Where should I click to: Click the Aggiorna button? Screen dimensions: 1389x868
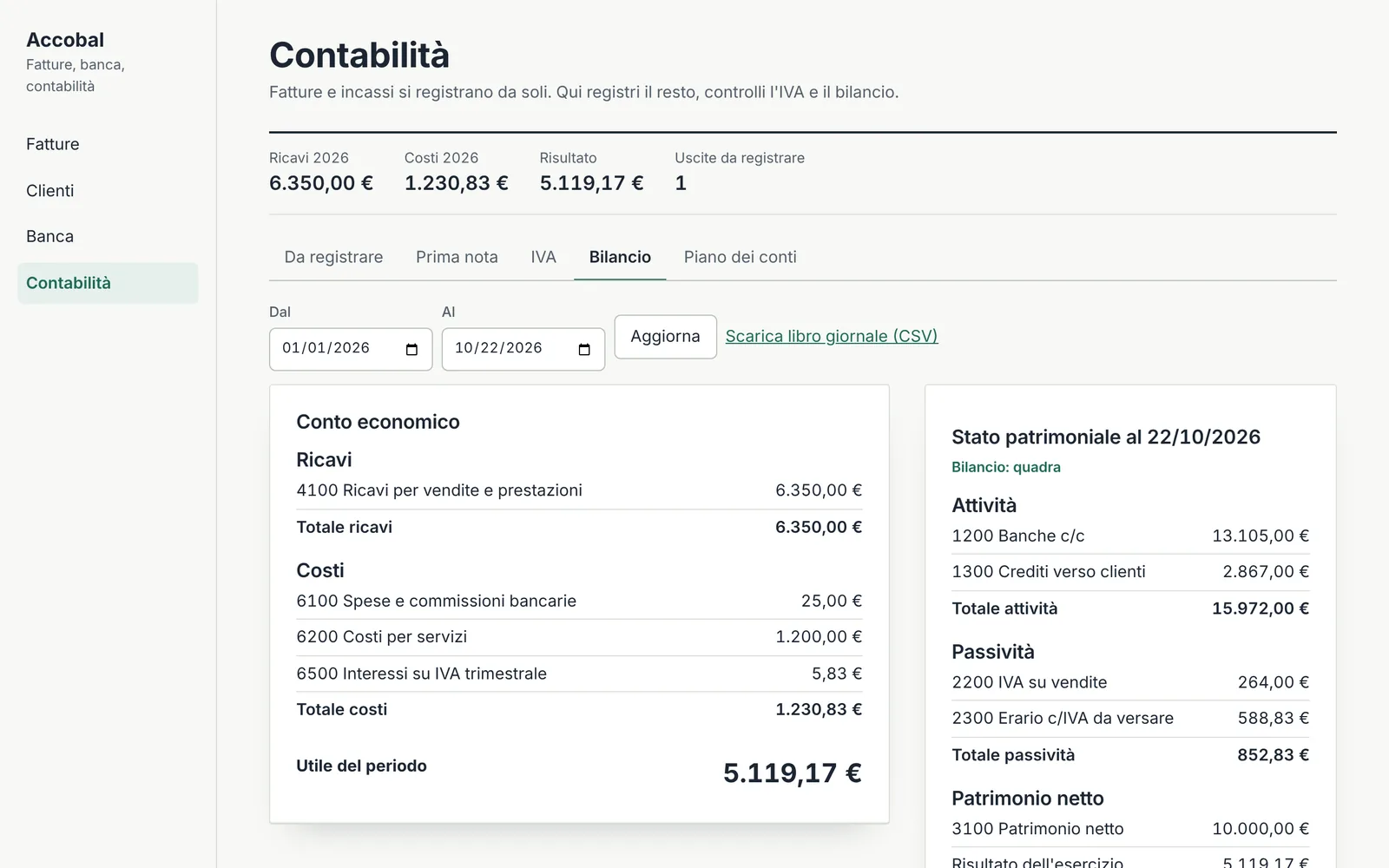click(665, 337)
